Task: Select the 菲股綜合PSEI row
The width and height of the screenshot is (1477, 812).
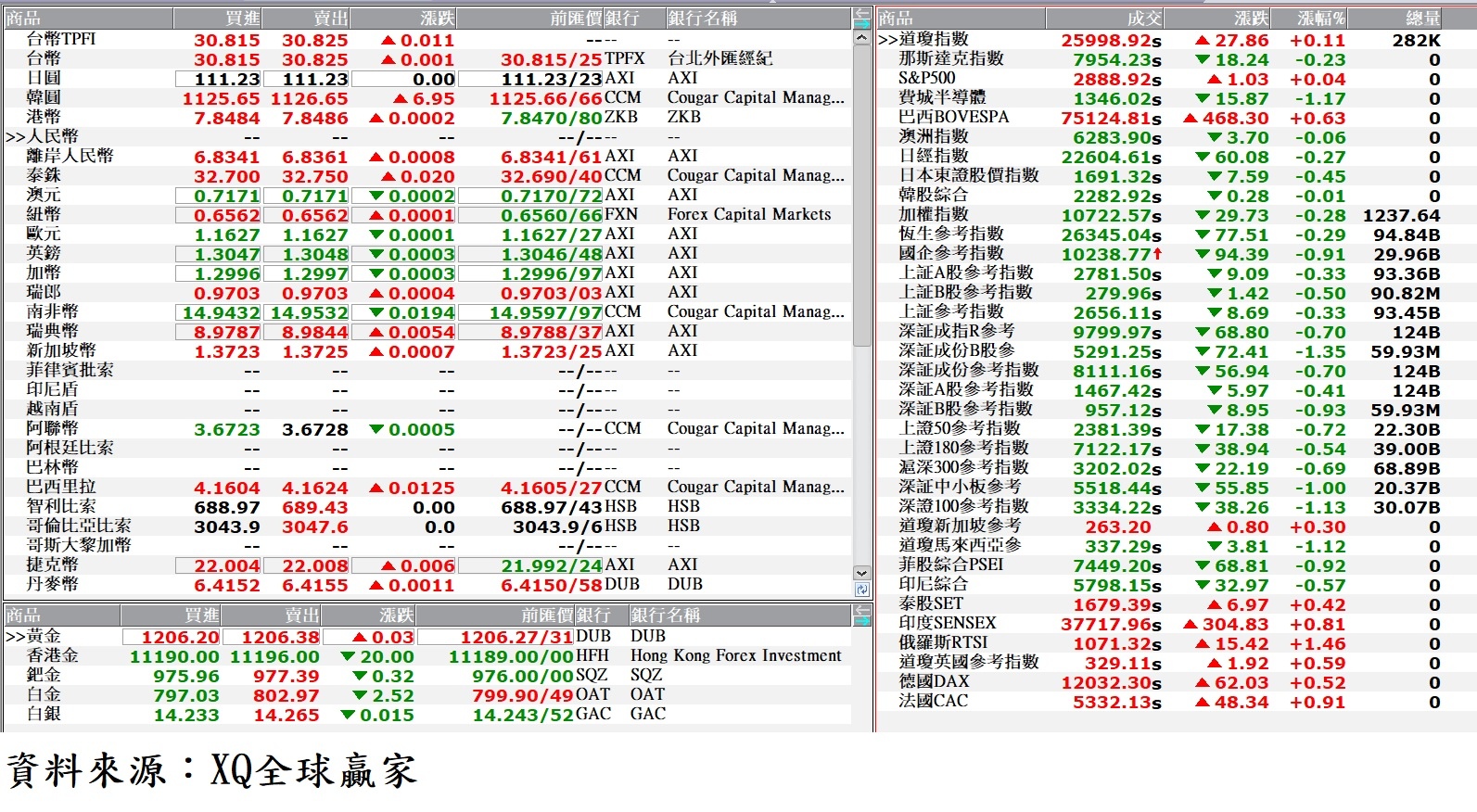Action: (1177, 565)
